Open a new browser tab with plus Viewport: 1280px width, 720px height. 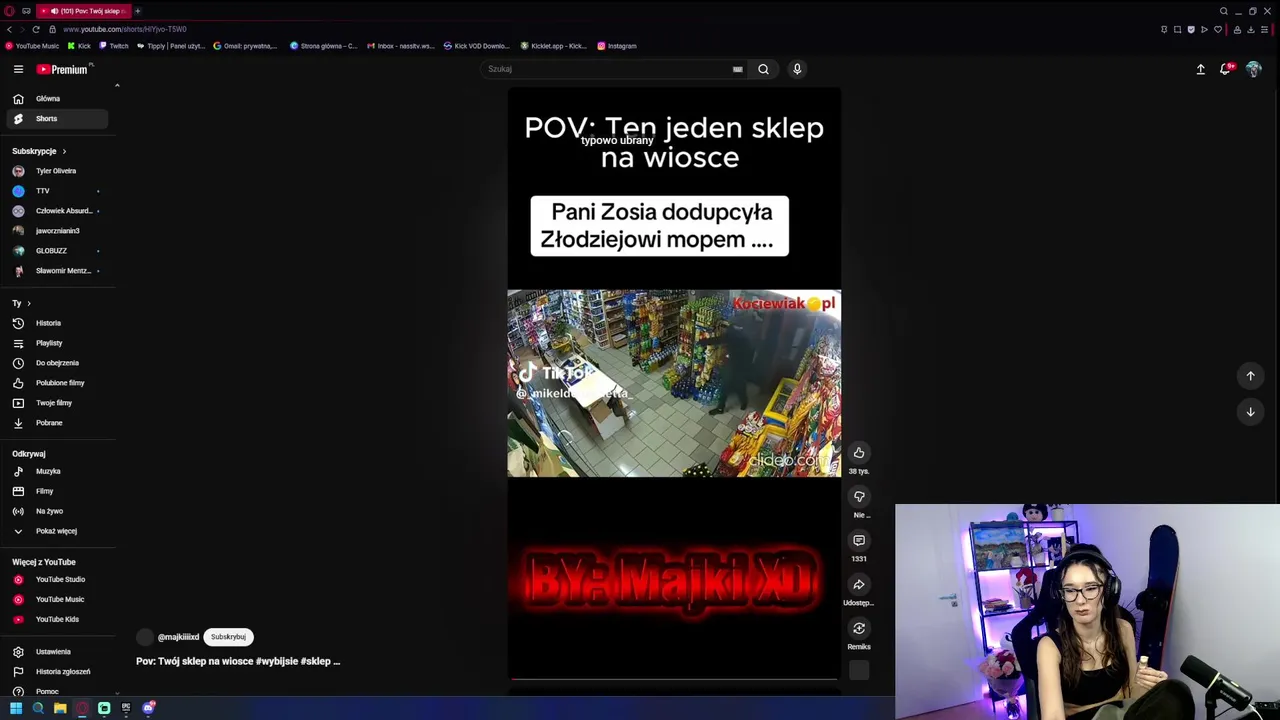(x=138, y=11)
